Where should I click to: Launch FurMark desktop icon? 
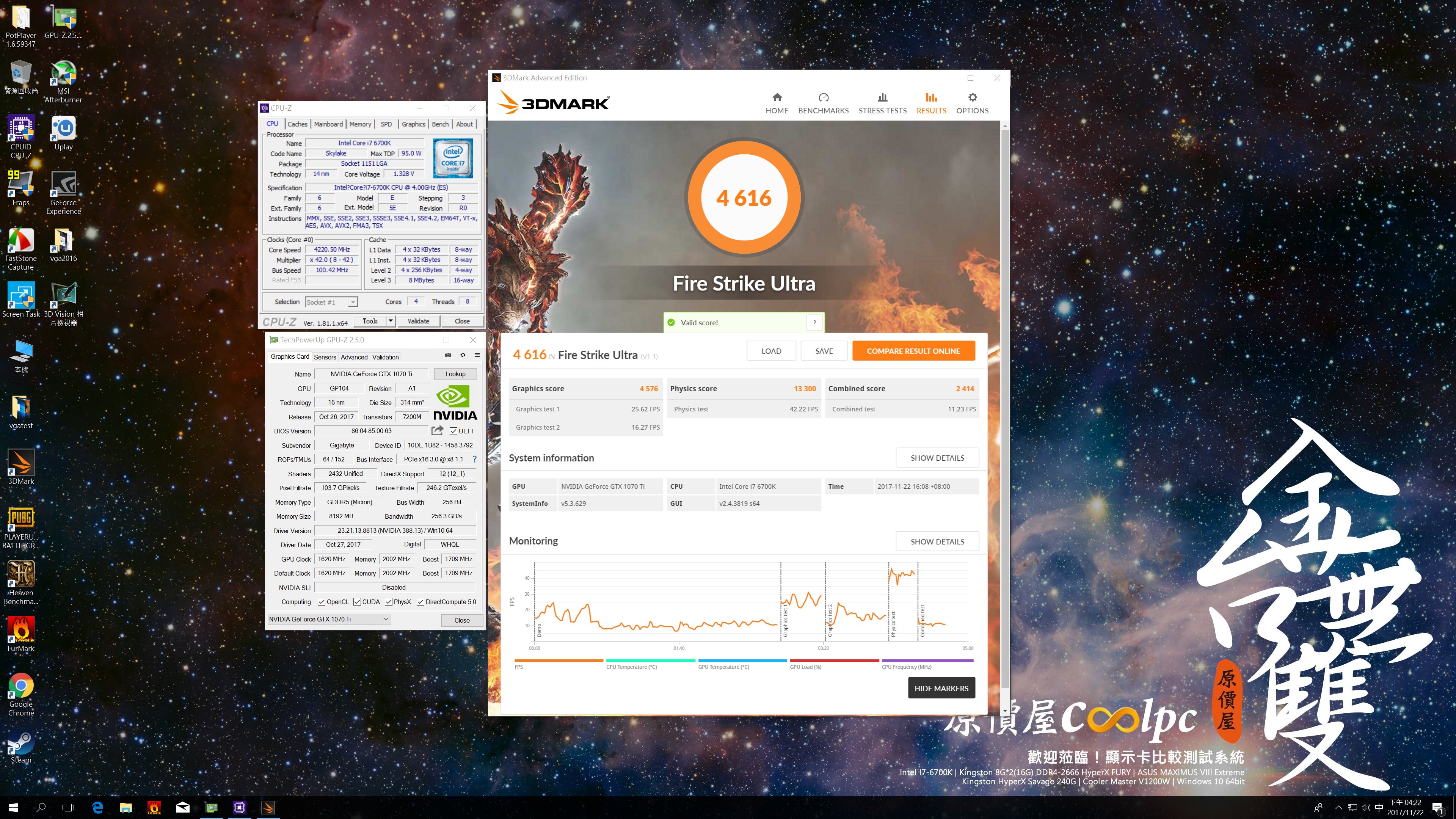point(21,634)
